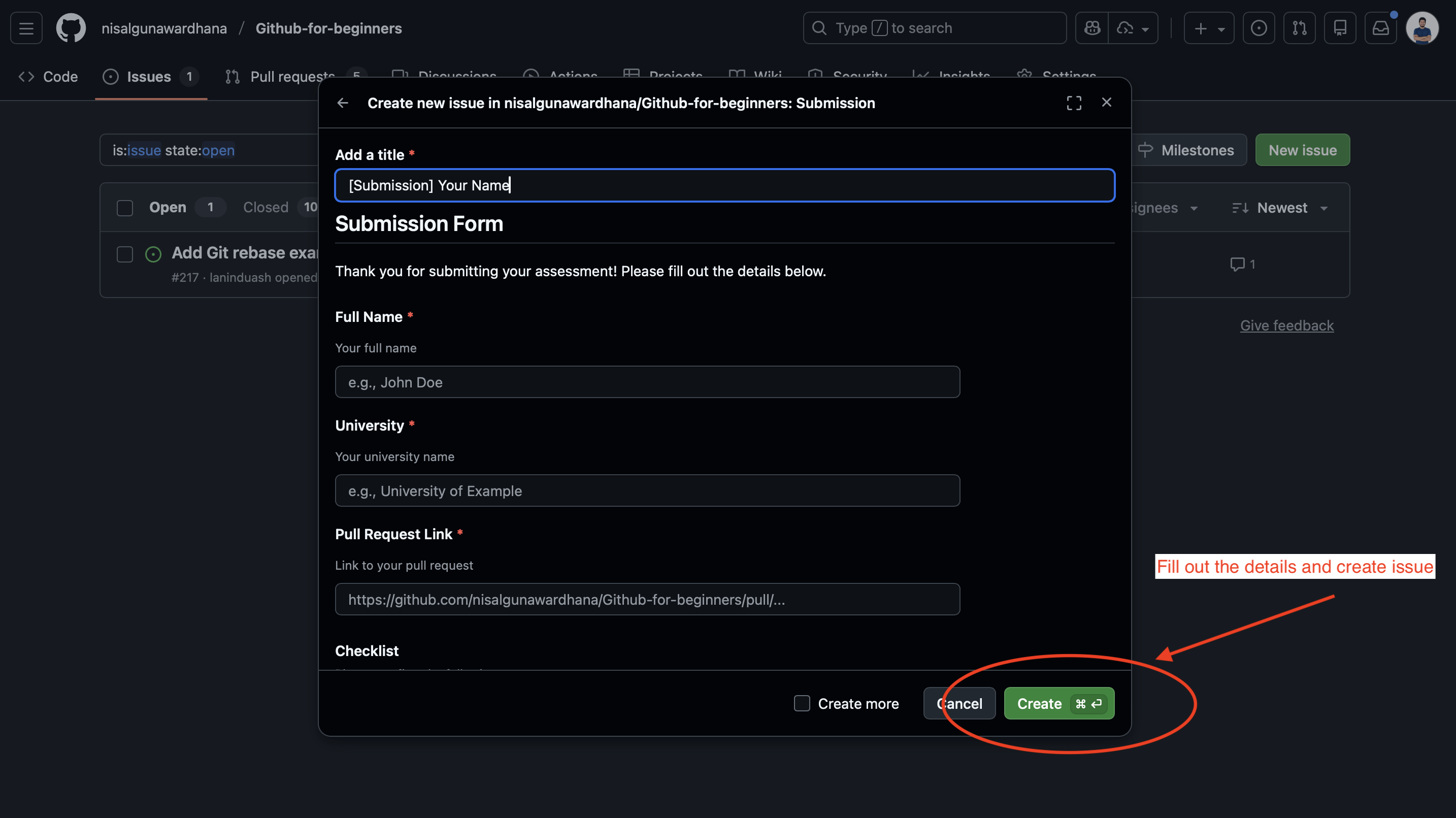
Task: Select all issues checkbox in list header
Action: coord(125,208)
